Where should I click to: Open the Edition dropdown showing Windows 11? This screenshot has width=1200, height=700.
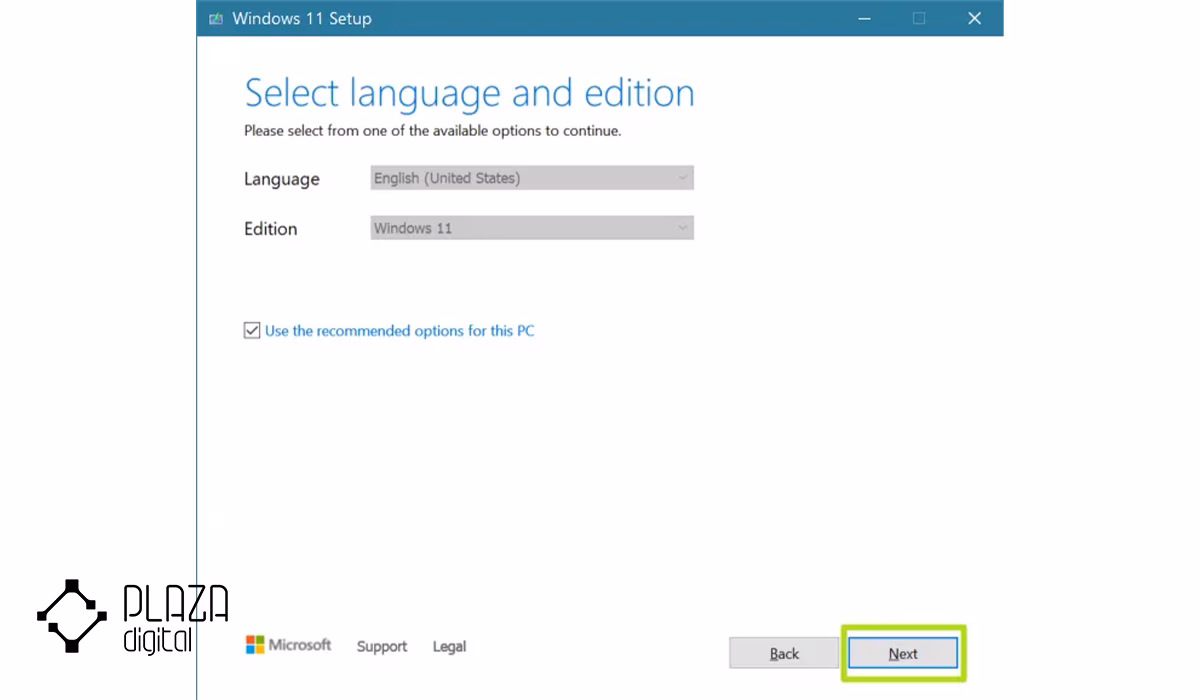point(531,228)
